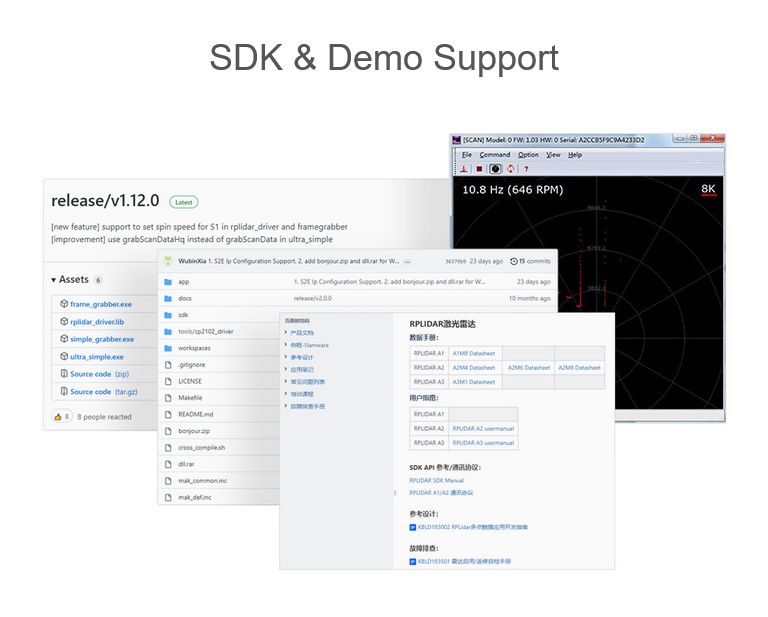Click the green scan mode icon

pos(496,169)
